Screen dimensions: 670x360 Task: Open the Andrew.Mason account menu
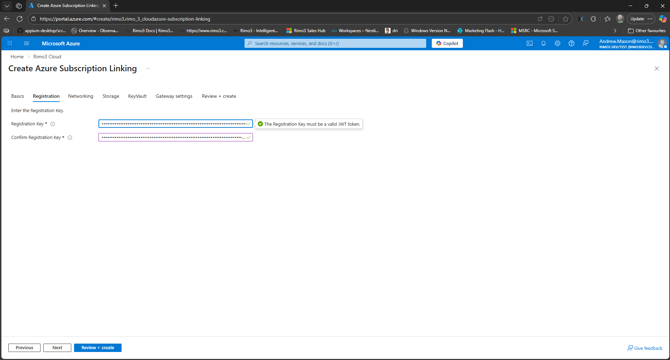click(632, 43)
